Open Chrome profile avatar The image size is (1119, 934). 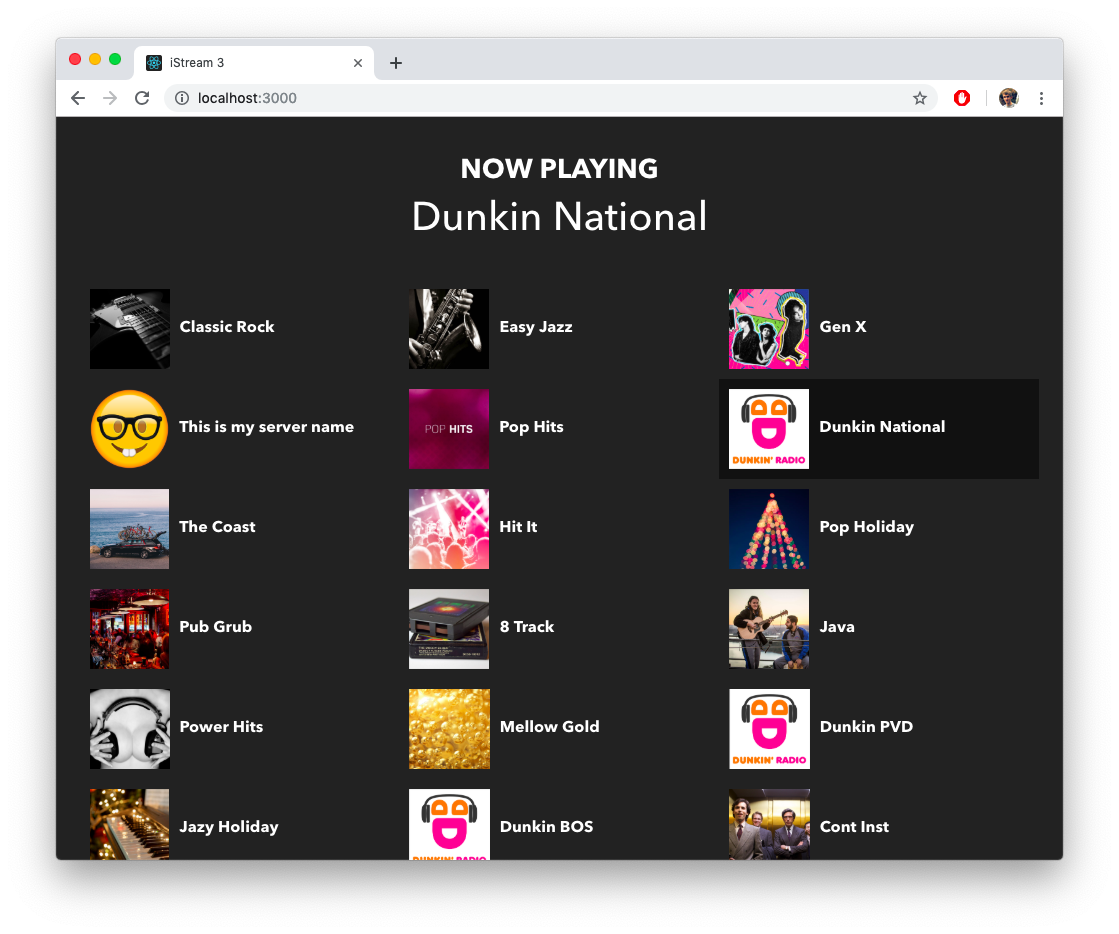pyautogui.click(x=1008, y=98)
